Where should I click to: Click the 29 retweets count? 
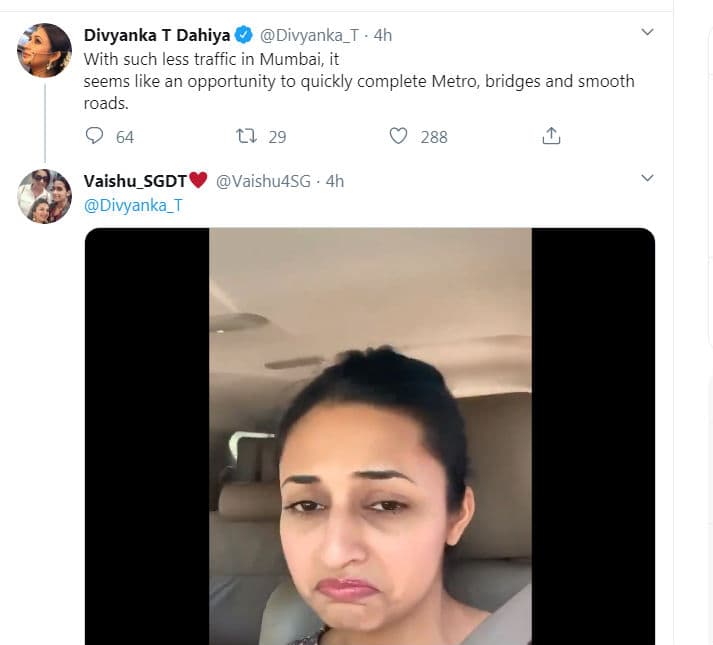[277, 137]
